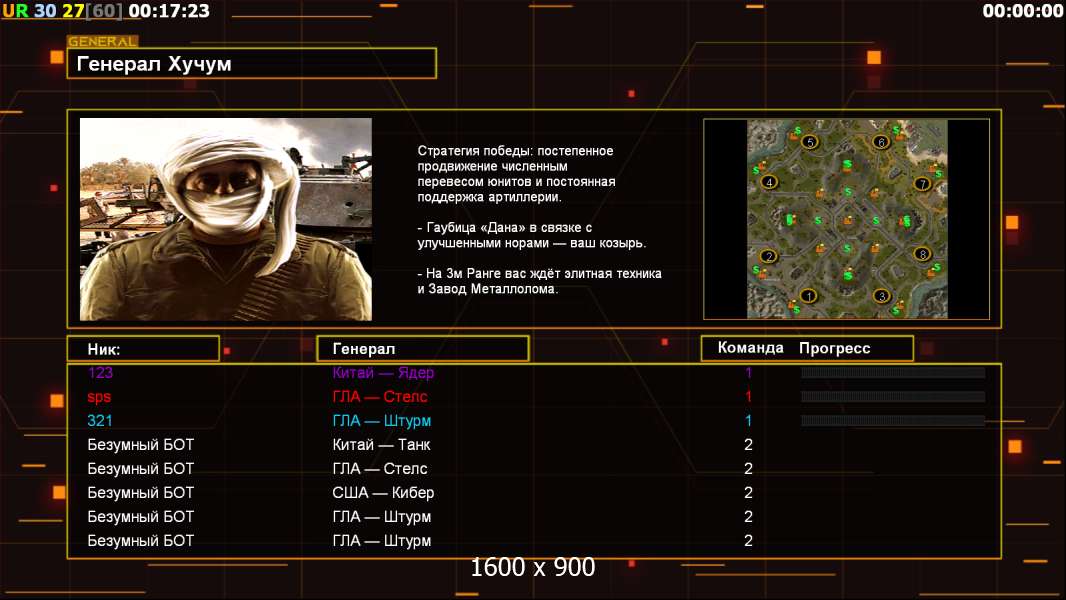Viewport: 1066px width, 600px height.
Task: Click the Китай — Танк bot general
Action: pyautogui.click(x=381, y=445)
